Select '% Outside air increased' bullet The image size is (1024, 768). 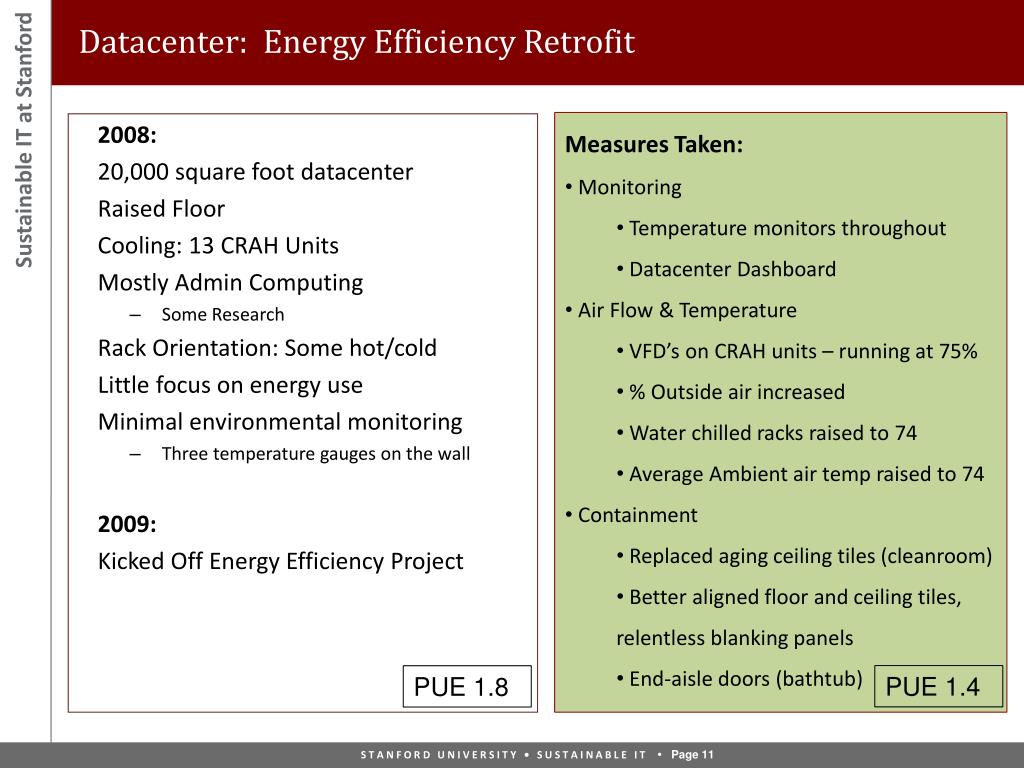point(731,392)
